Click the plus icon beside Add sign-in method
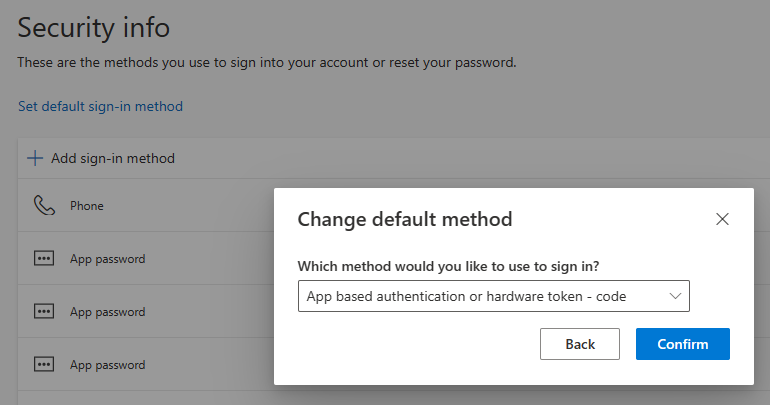Image resolution: width=770 pixels, height=405 pixels. pos(35,158)
